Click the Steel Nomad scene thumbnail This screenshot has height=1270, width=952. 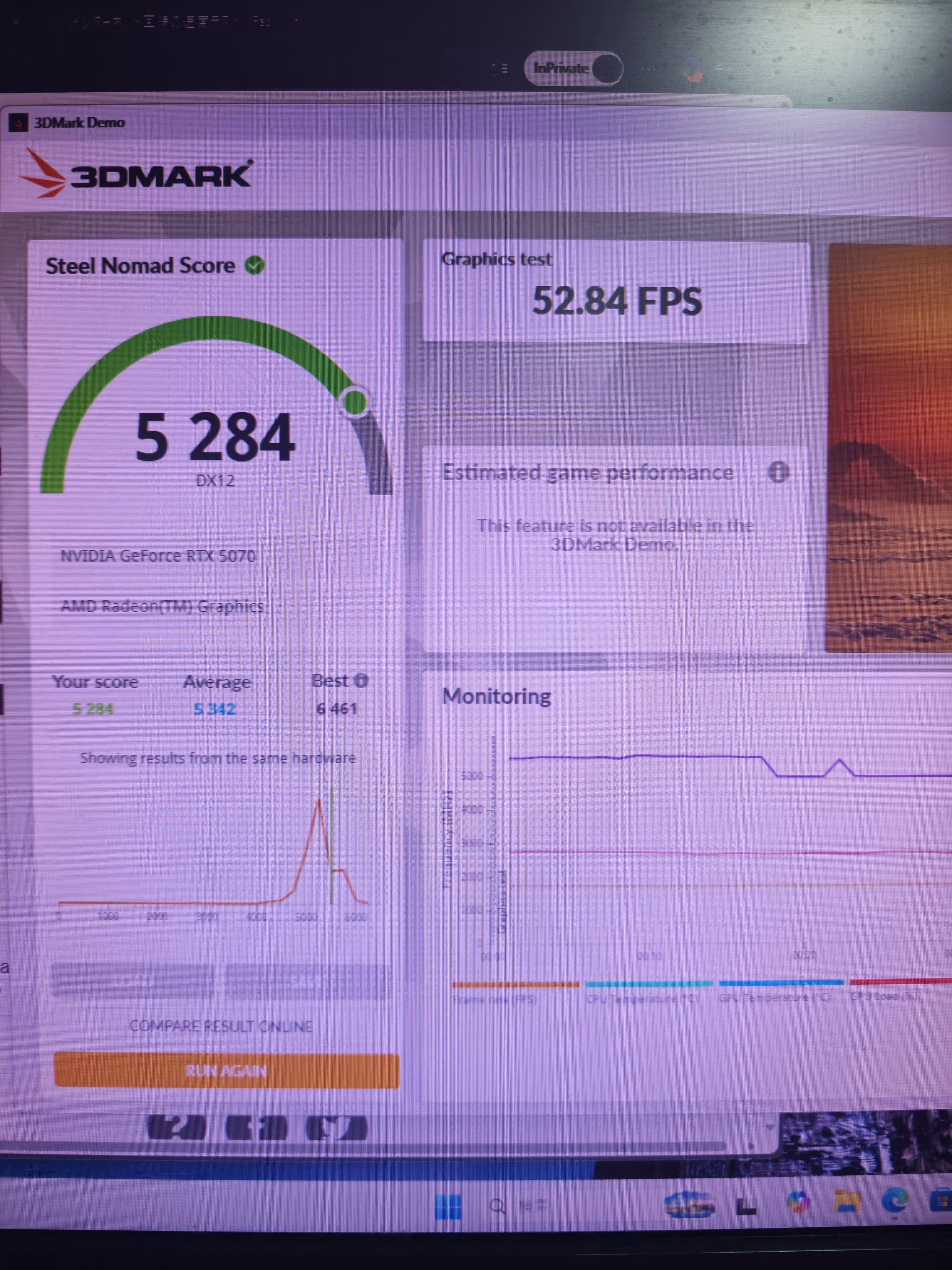889,448
